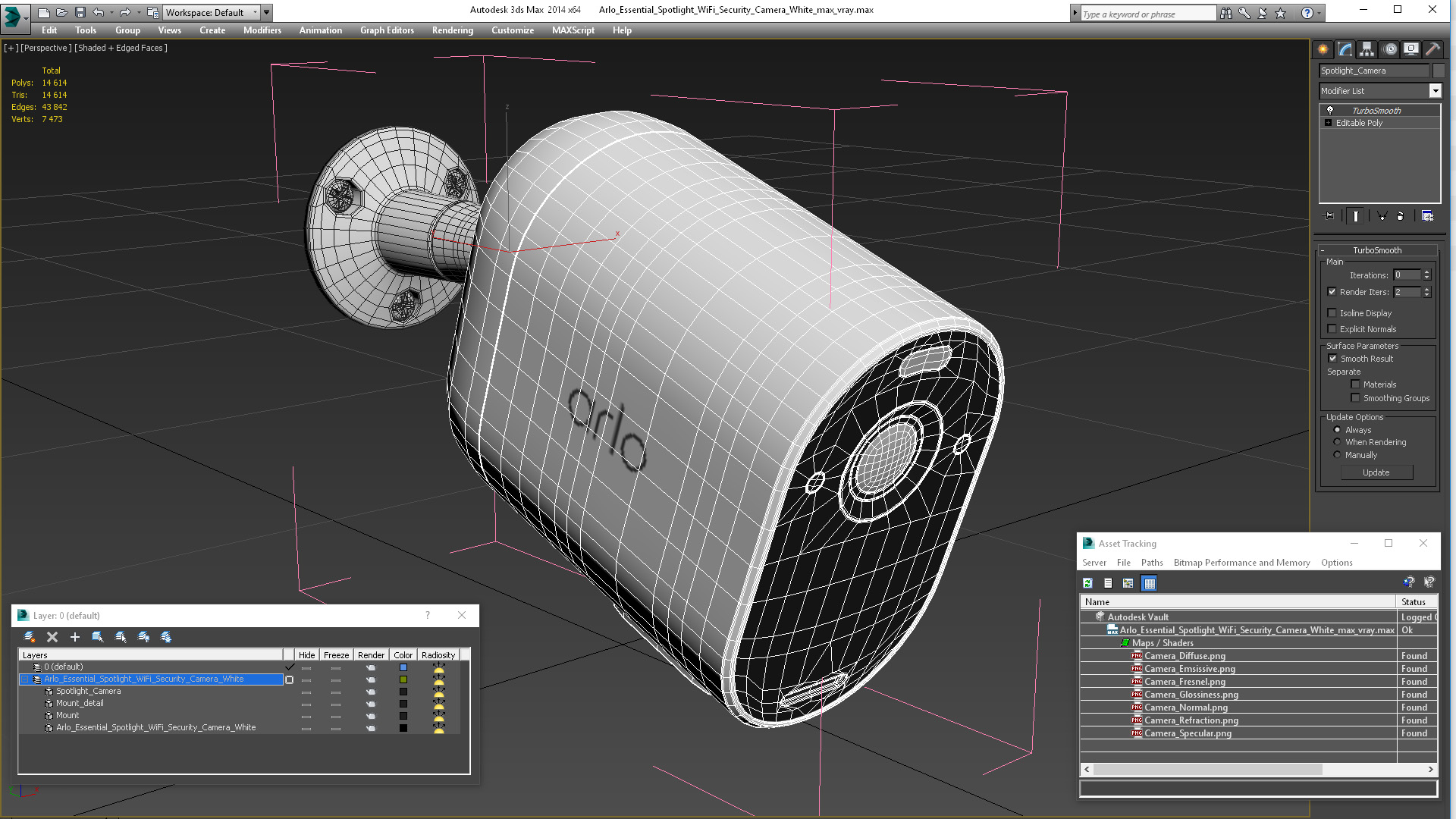Screen dimensions: 1456x819
Task: Click the Iterations spinner arrows
Action: [x=1426, y=275]
